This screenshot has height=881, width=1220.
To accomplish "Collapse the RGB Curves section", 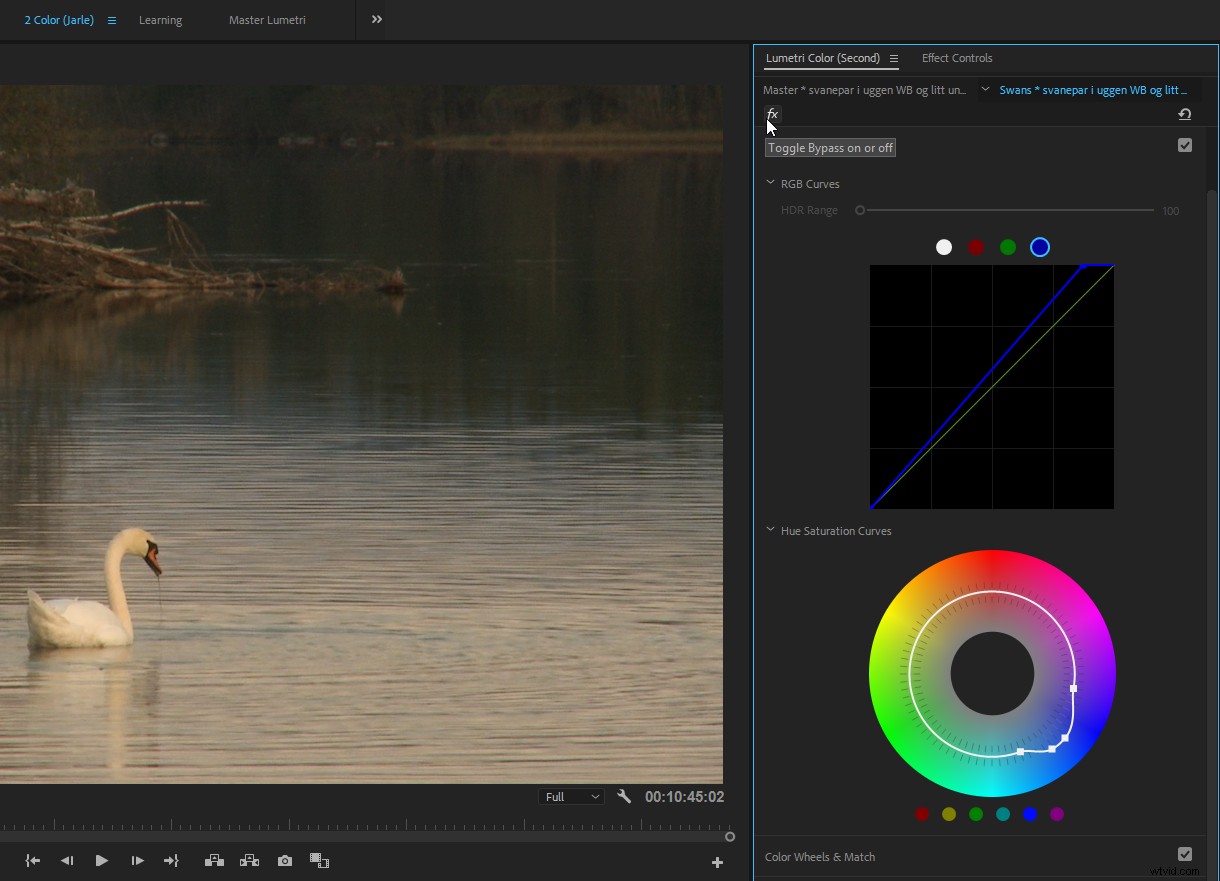I will point(770,182).
